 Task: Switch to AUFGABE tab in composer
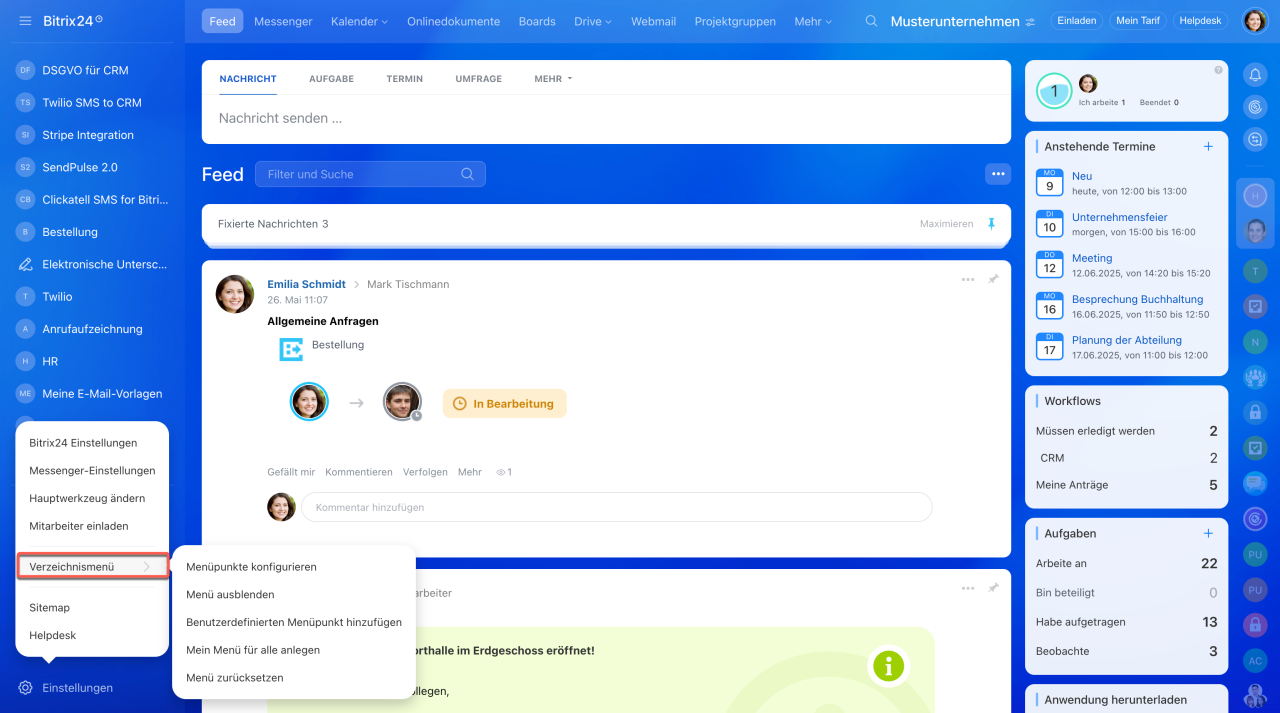click(x=331, y=79)
